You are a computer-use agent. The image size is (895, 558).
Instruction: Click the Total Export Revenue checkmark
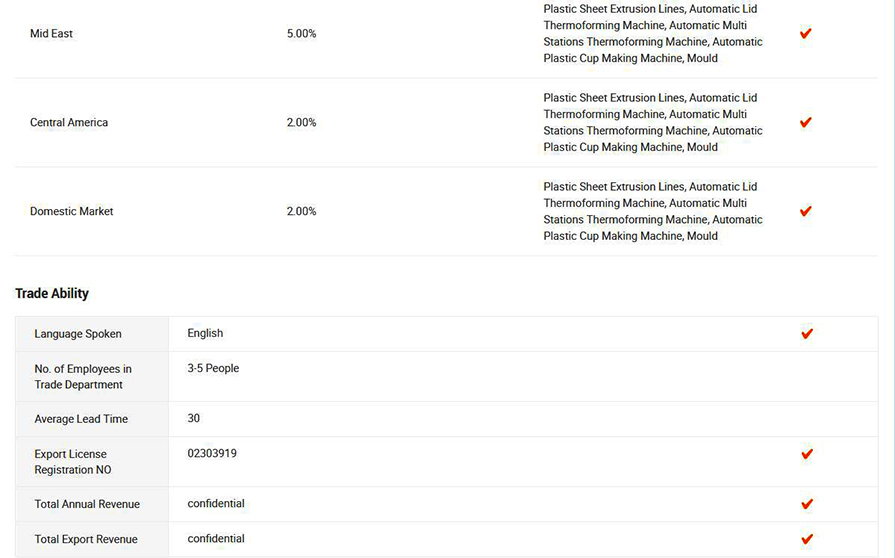coord(807,539)
